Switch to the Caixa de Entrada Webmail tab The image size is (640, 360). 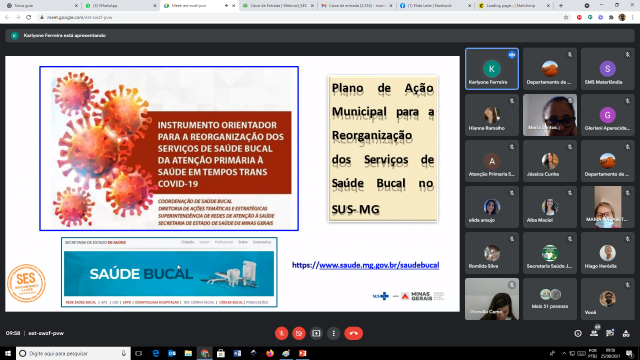(278, 6)
